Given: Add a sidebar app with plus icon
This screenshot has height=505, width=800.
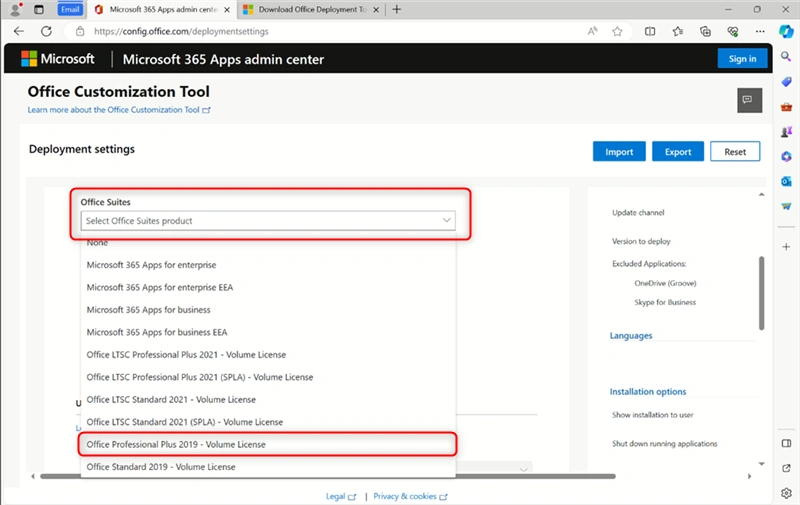Looking at the screenshot, I should pos(786,247).
